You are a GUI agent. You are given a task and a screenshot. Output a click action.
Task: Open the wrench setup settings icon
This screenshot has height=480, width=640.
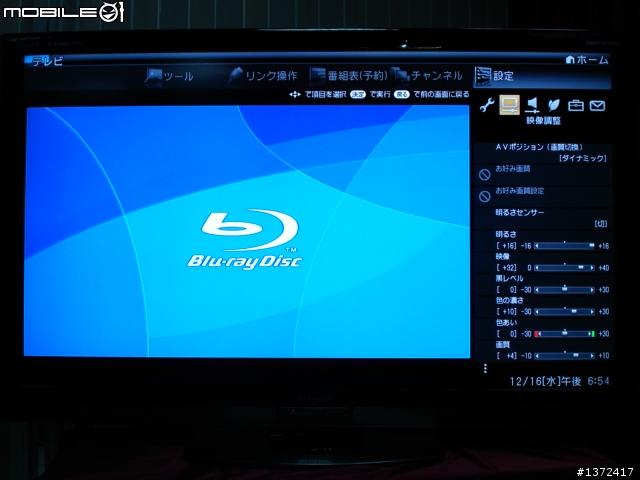(x=487, y=105)
